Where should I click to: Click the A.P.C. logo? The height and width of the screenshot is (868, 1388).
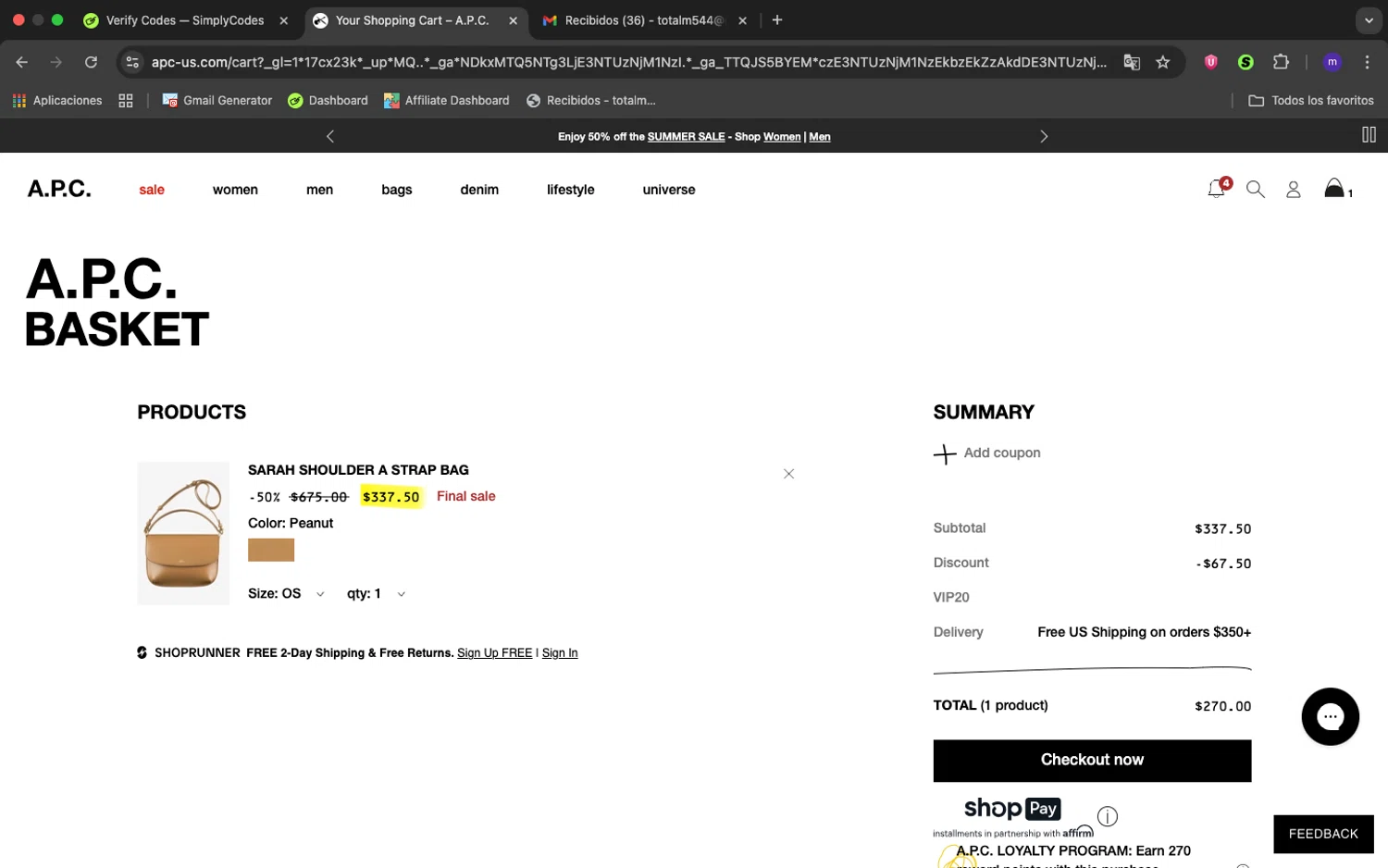pyautogui.click(x=59, y=189)
